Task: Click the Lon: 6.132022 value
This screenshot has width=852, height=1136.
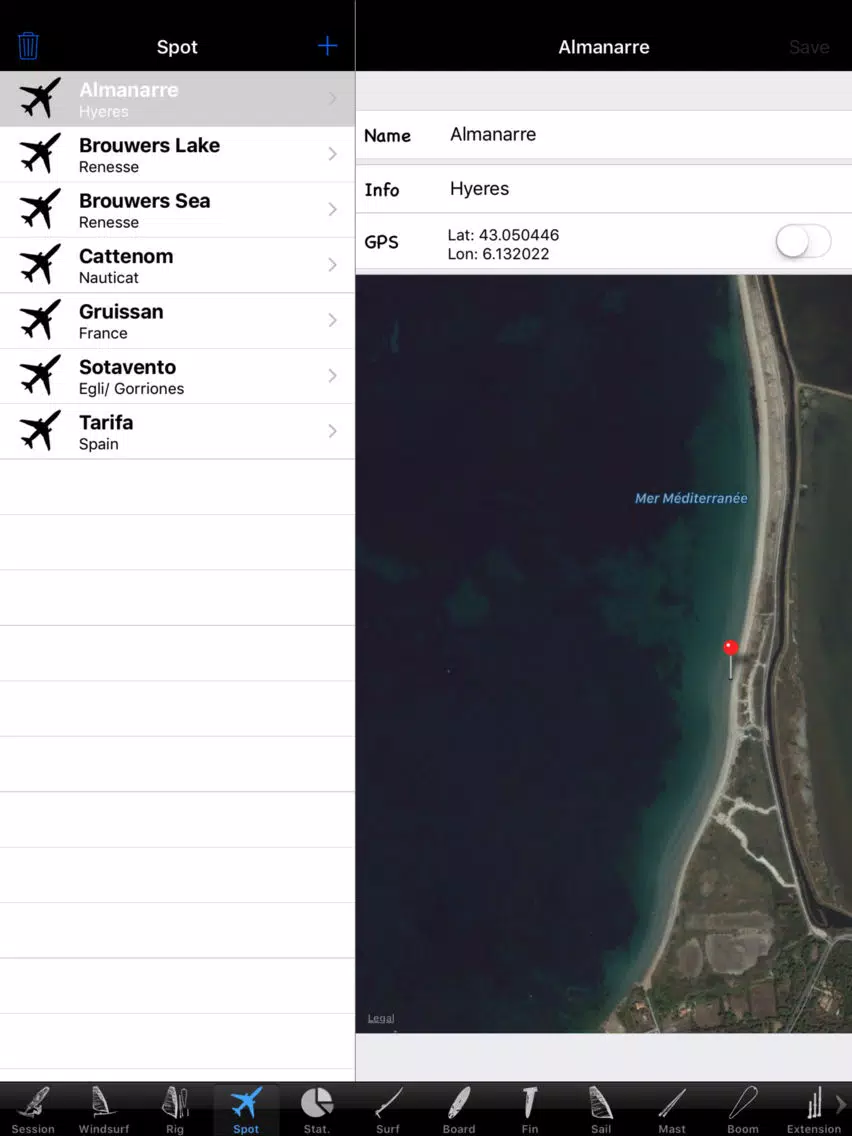Action: coord(498,254)
